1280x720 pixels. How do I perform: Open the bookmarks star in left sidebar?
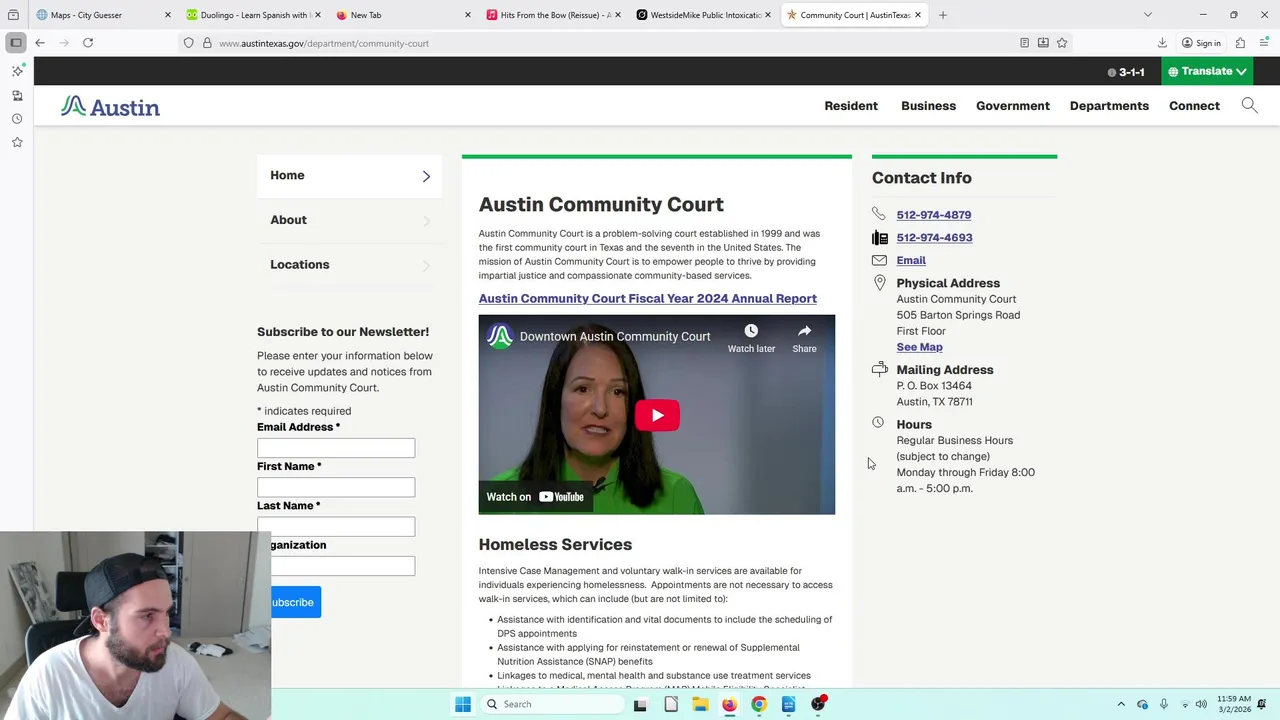click(x=17, y=142)
